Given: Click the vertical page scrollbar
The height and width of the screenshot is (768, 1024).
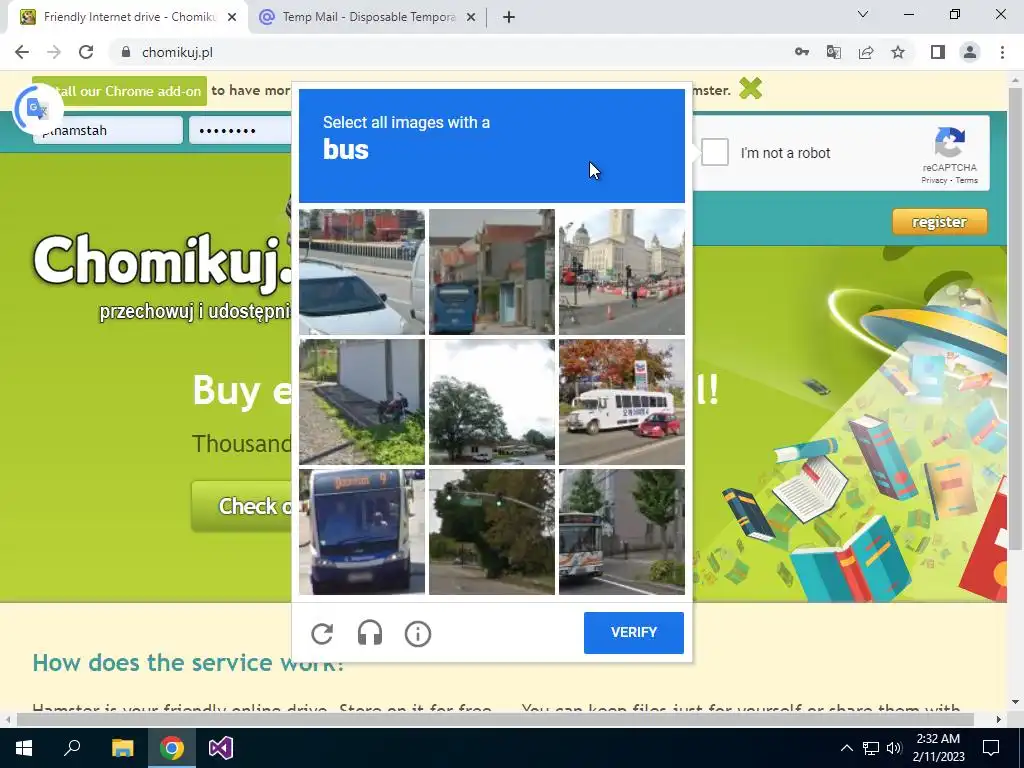Looking at the screenshot, I should 1016,320.
